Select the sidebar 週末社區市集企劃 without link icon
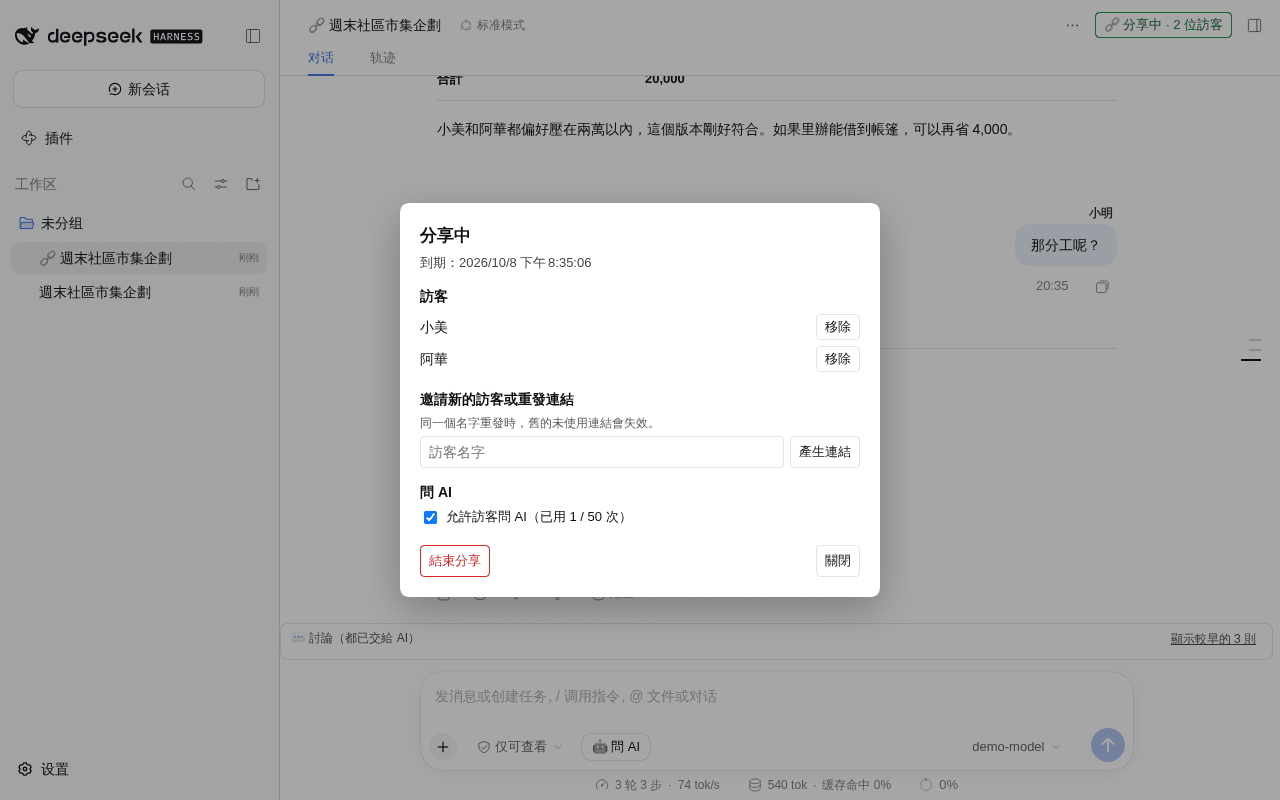Image resolution: width=1280 pixels, height=800 pixels. (139, 292)
